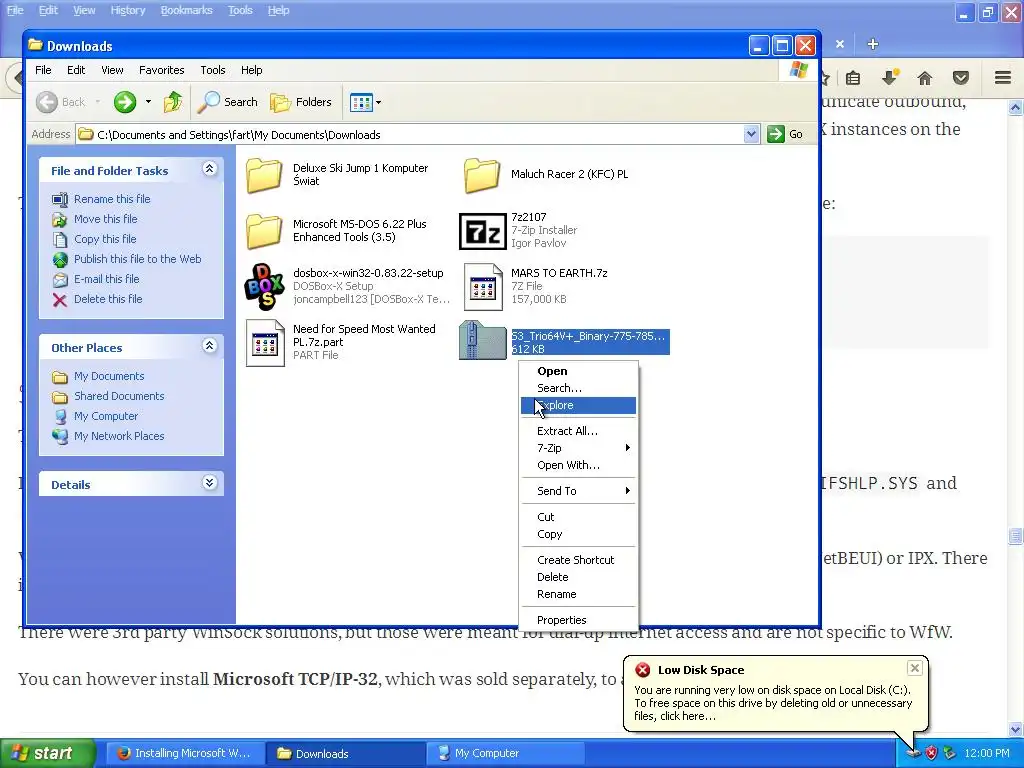The width and height of the screenshot is (1024, 768).
Task: Choose Cut in context menu
Action: tap(578, 517)
